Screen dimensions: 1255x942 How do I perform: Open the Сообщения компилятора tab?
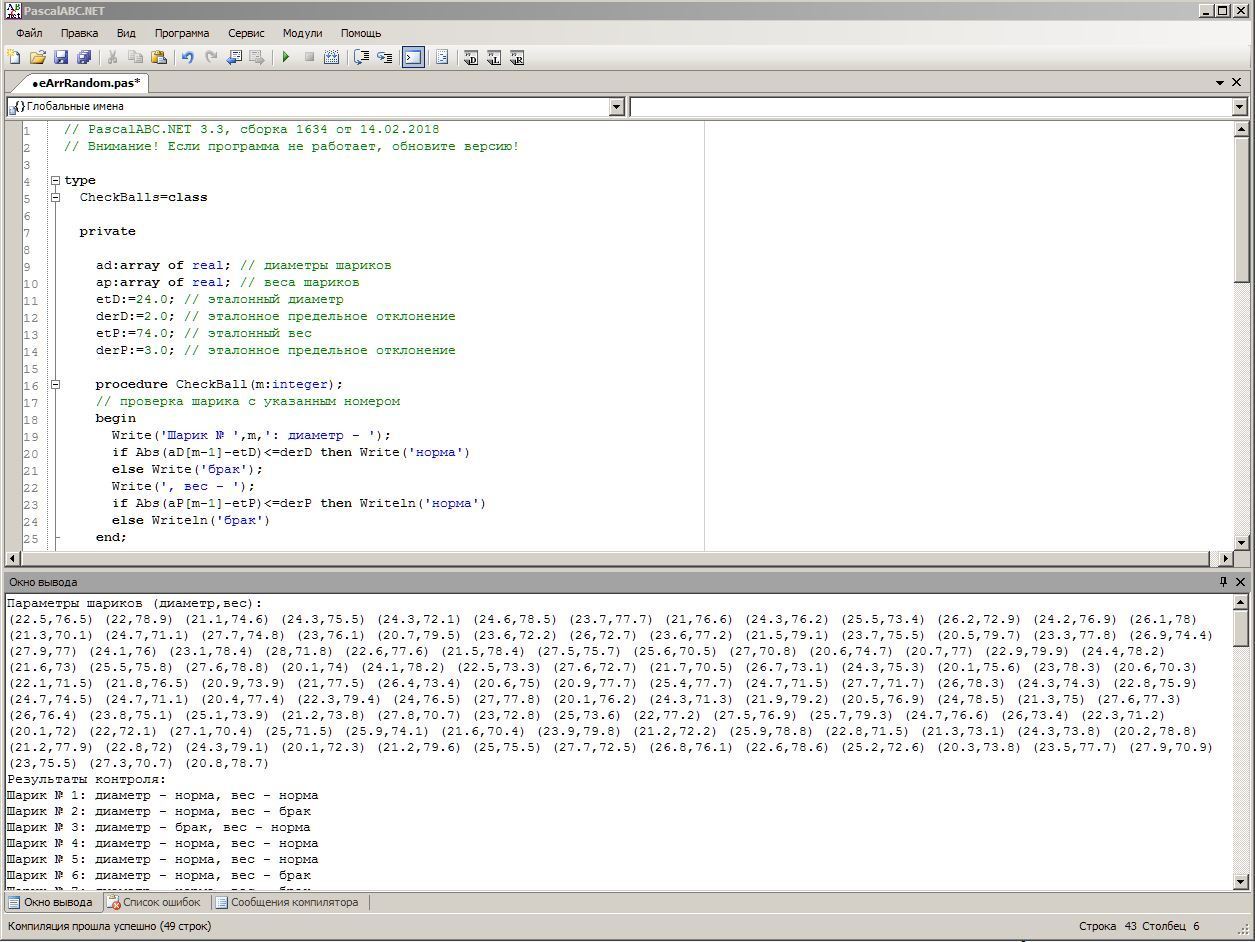point(286,902)
